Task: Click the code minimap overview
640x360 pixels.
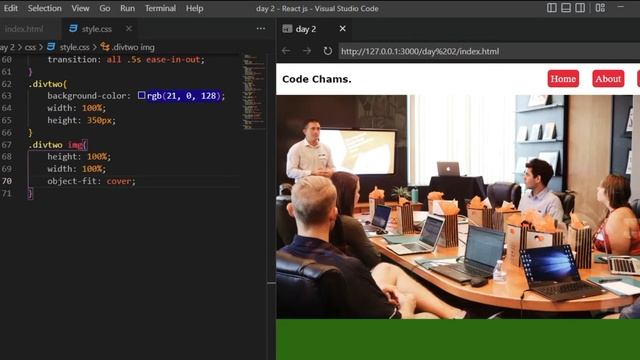Action: click(253, 92)
